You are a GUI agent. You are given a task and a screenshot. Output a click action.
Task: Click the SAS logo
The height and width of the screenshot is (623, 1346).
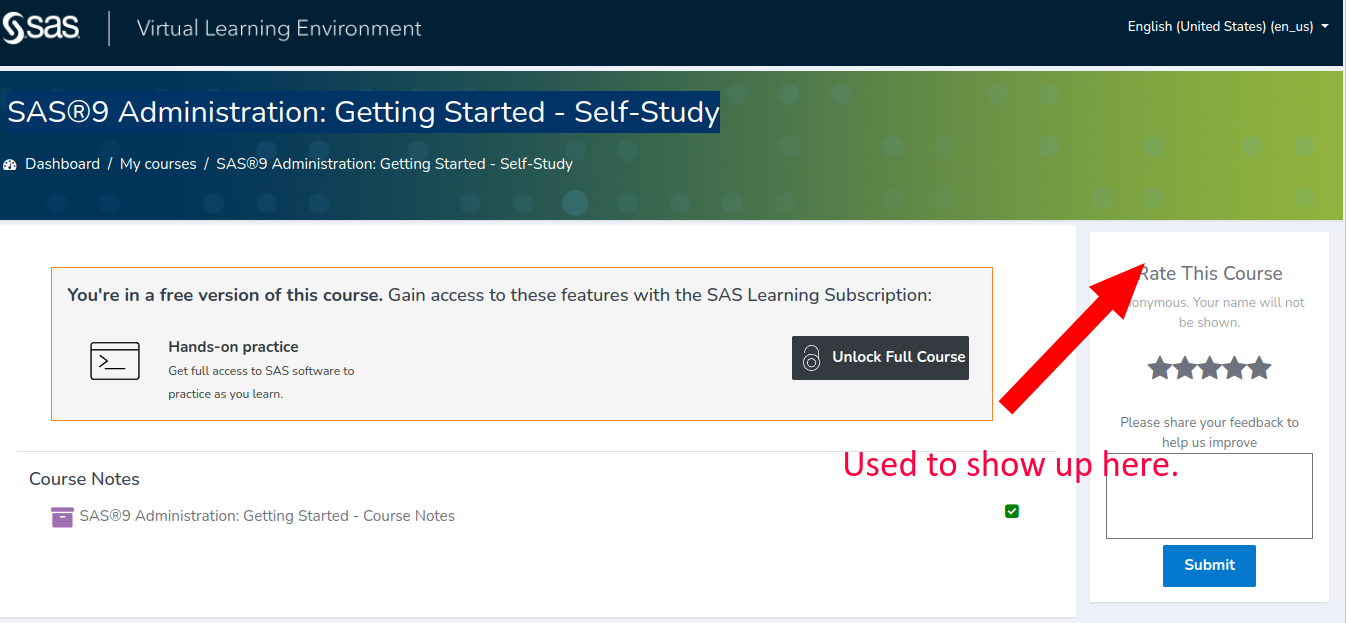pyautogui.click(x=42, y=29)
